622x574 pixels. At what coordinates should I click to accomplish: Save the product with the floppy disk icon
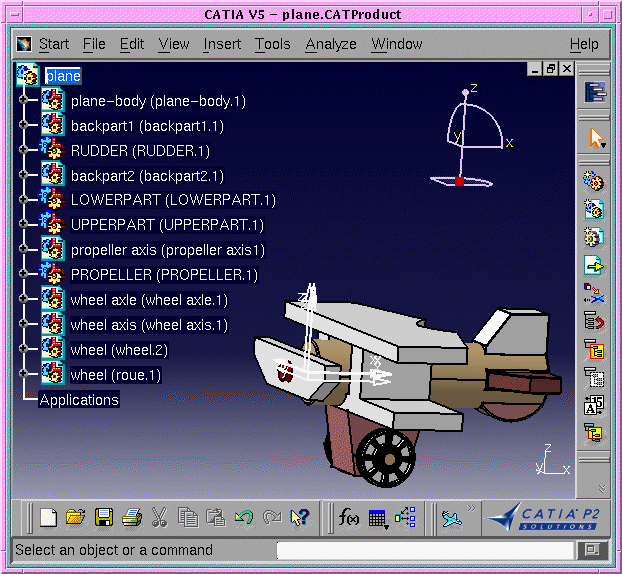(x=103, y=517)
